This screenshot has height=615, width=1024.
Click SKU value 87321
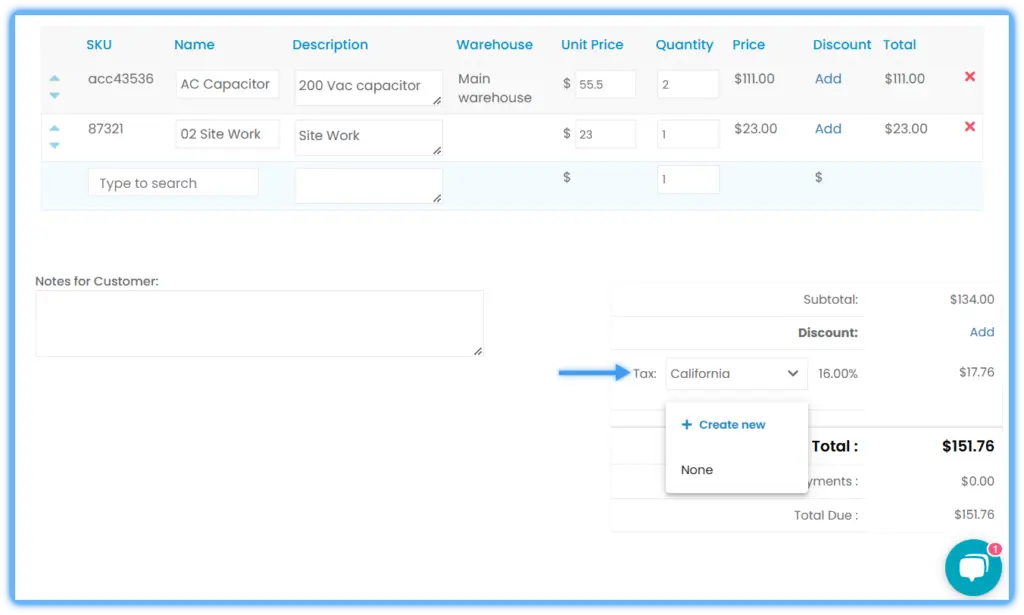[x=106, y=129]
